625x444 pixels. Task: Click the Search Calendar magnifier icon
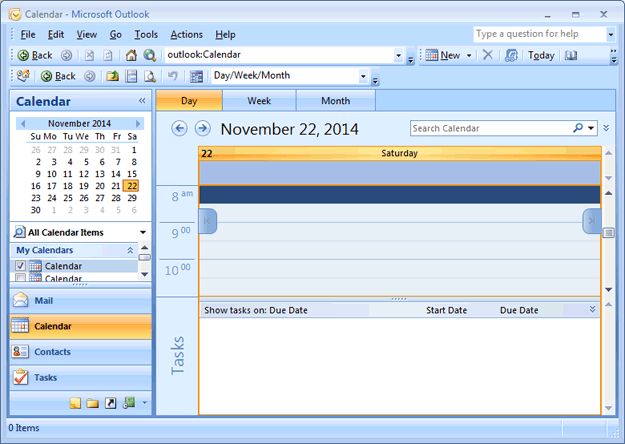[x=578, y=128]
